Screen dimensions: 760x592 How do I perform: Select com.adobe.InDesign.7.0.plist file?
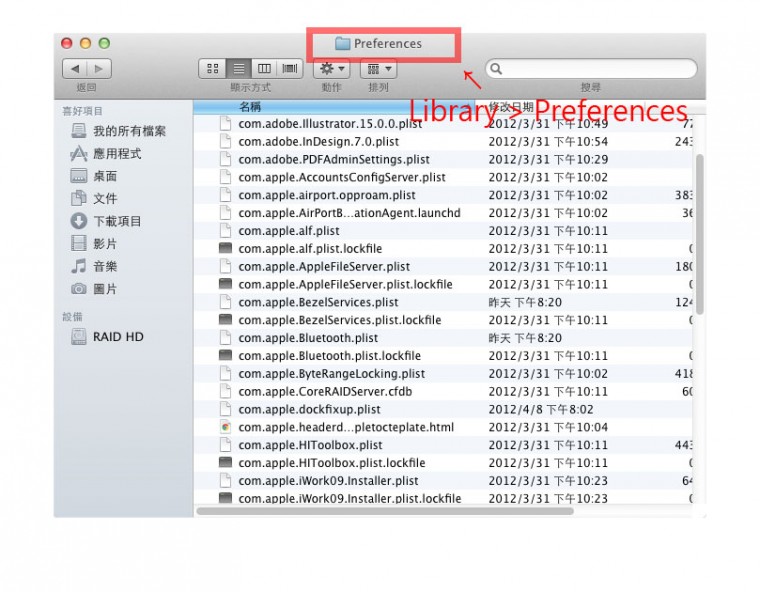pos(318,142)
